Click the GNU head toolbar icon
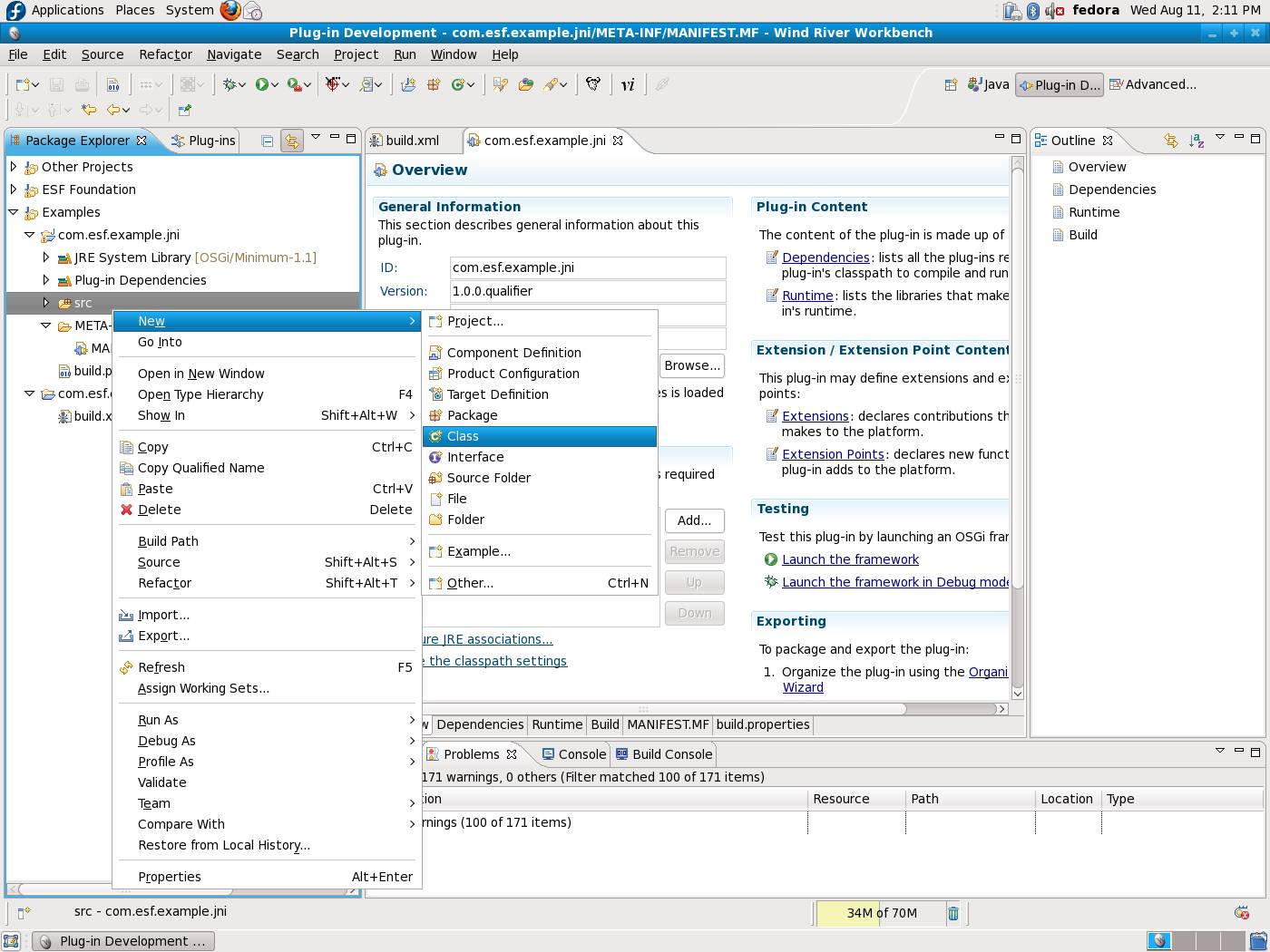Image resolution: width=1270 pixels, height=952 pixels. pyautogui.click(x=593, y=84)
